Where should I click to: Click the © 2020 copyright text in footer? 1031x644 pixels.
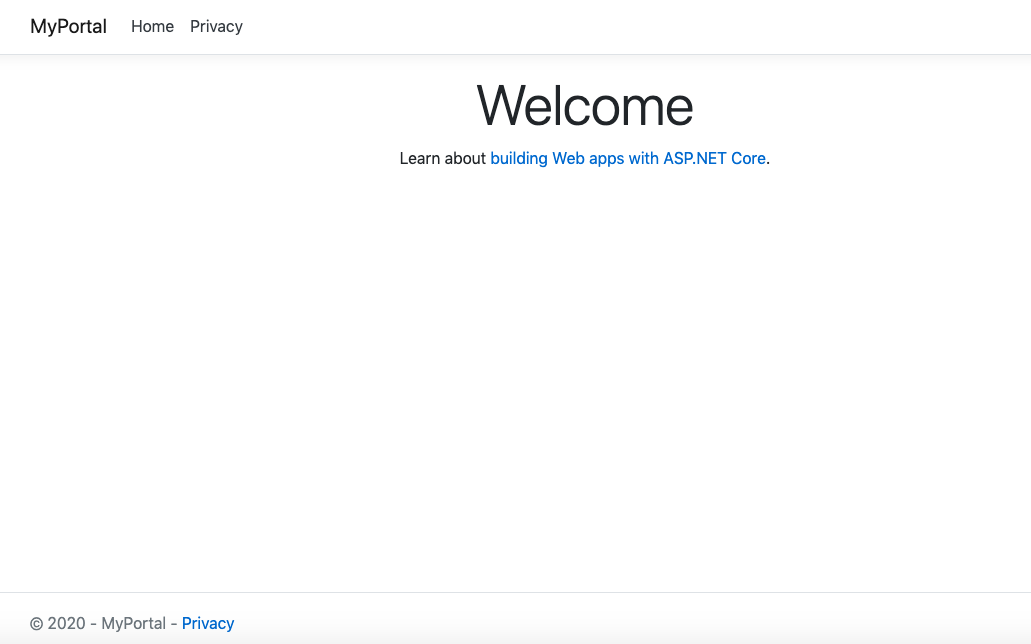point(58,623)
